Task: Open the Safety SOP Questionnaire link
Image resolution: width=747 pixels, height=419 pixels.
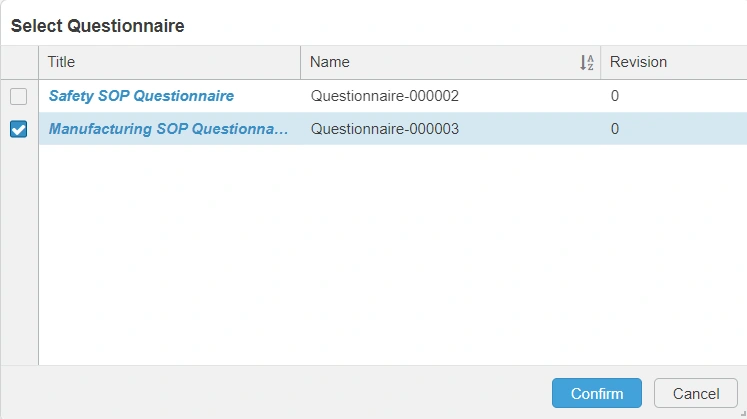Action: (141, 96)
